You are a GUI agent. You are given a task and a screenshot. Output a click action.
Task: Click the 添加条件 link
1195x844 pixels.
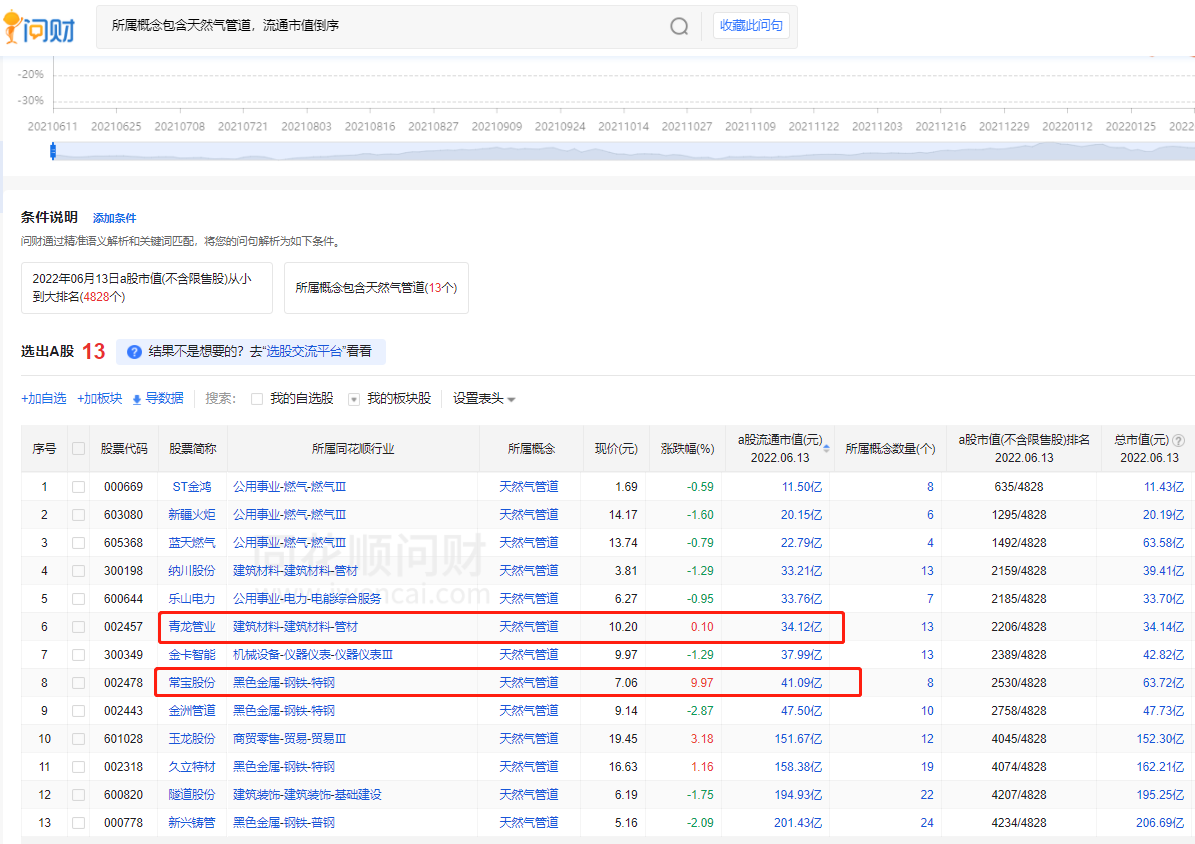pos(114,218)
